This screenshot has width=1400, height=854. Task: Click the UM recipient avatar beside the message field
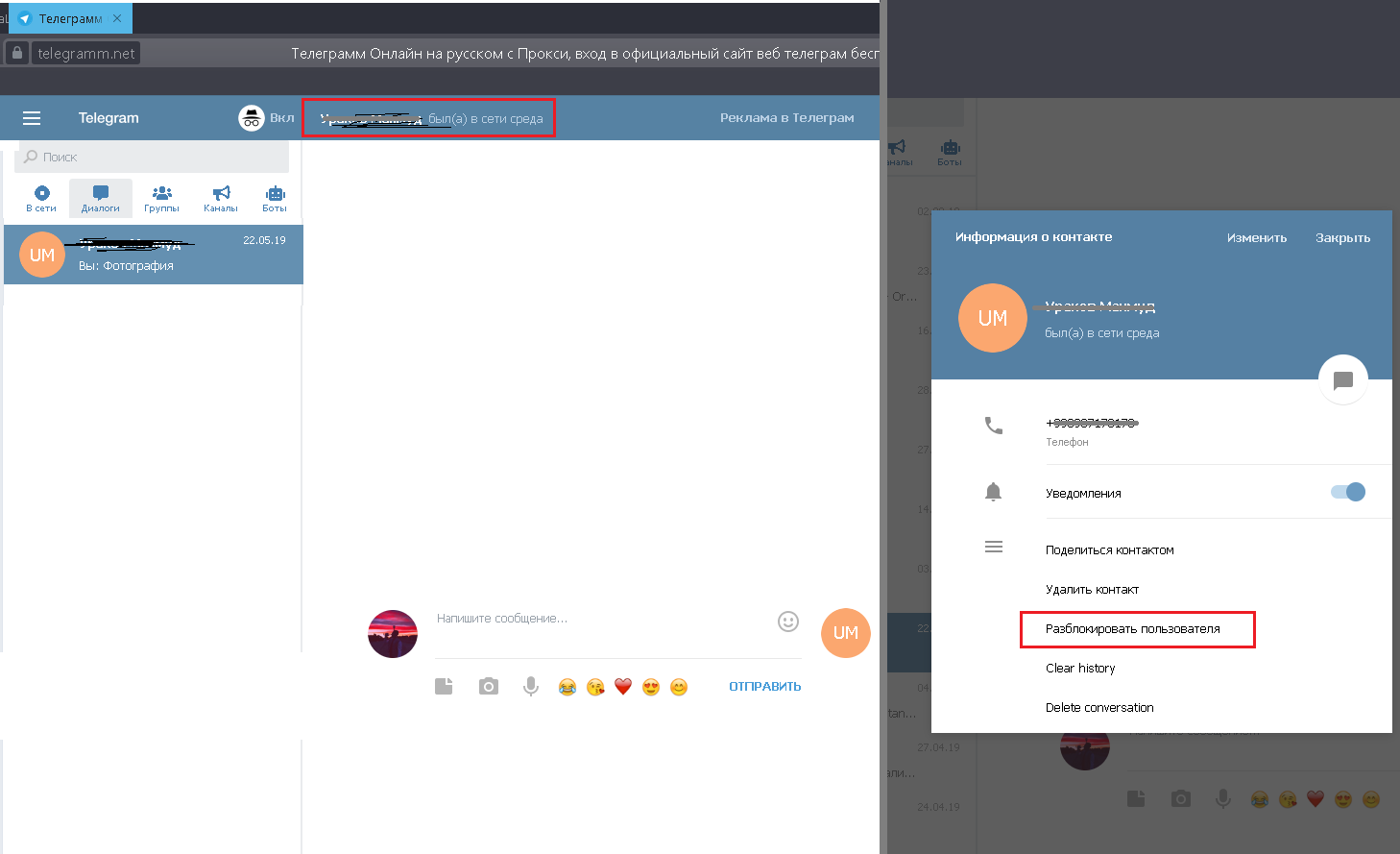click(x=846, y=633)
